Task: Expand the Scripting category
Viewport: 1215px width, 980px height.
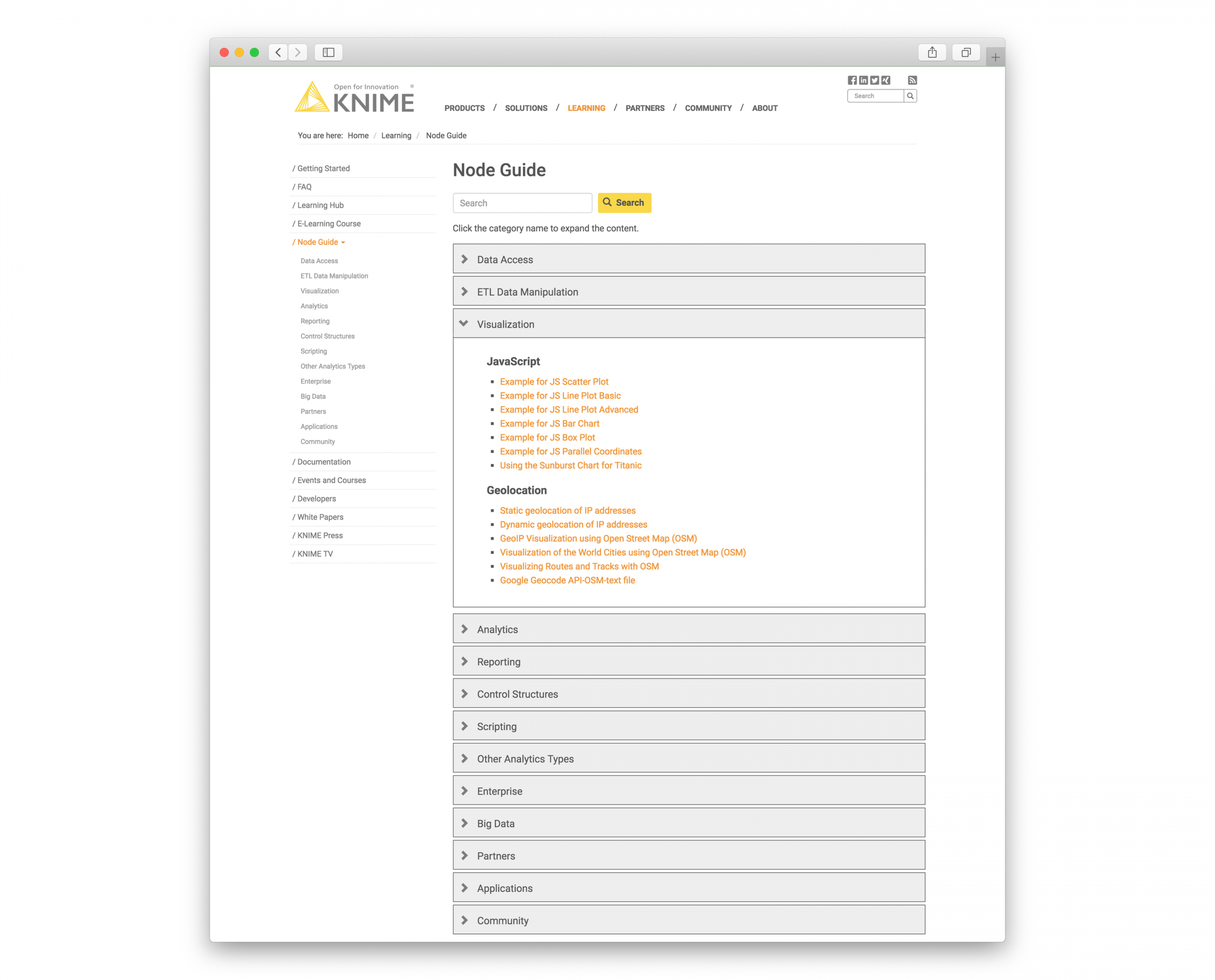Action: point(688,726)
